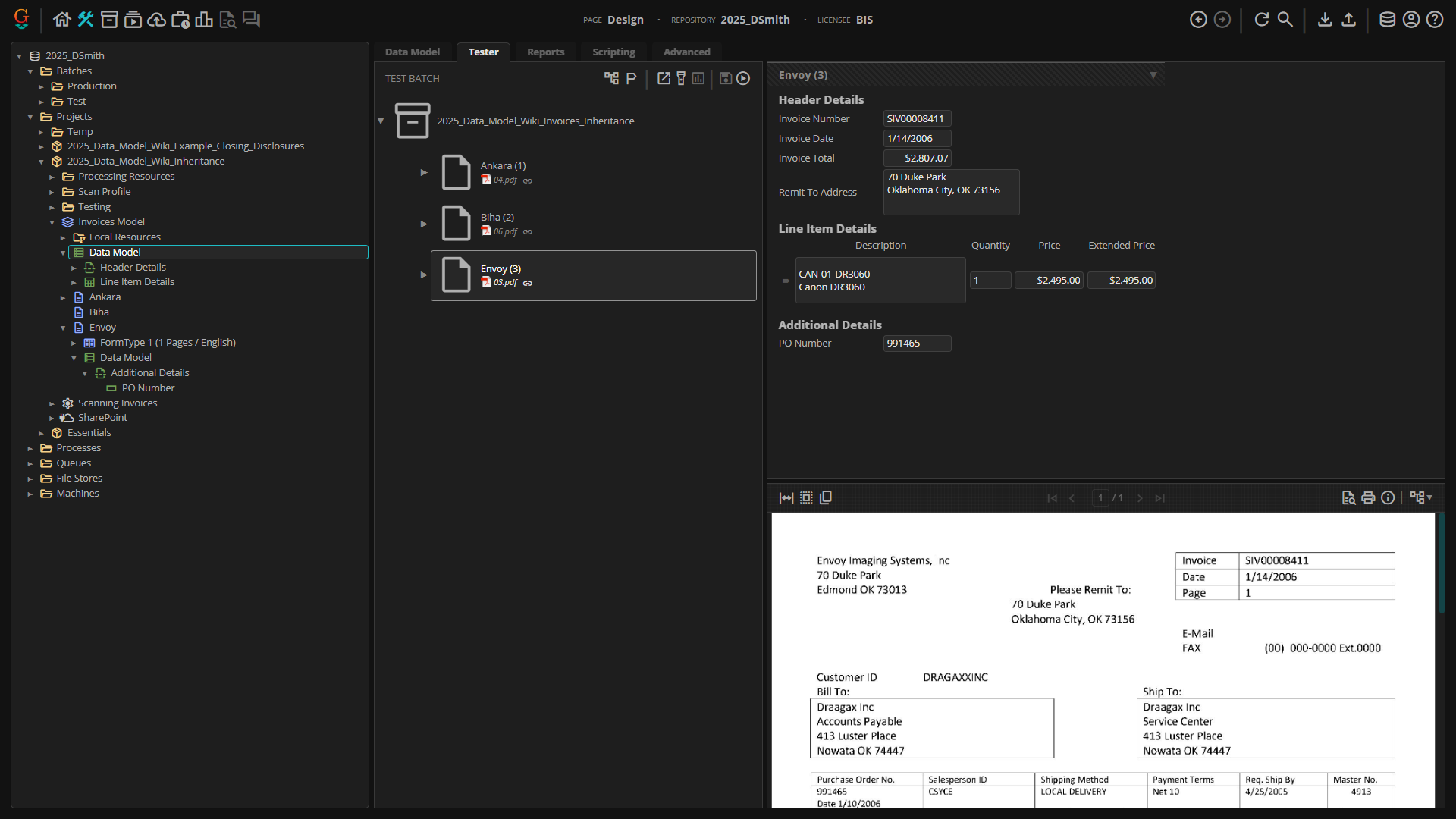The image size is (1456, 819).
Task: Open the Envoy (3) panel dropdown arrow
Action: [1153, 75]
